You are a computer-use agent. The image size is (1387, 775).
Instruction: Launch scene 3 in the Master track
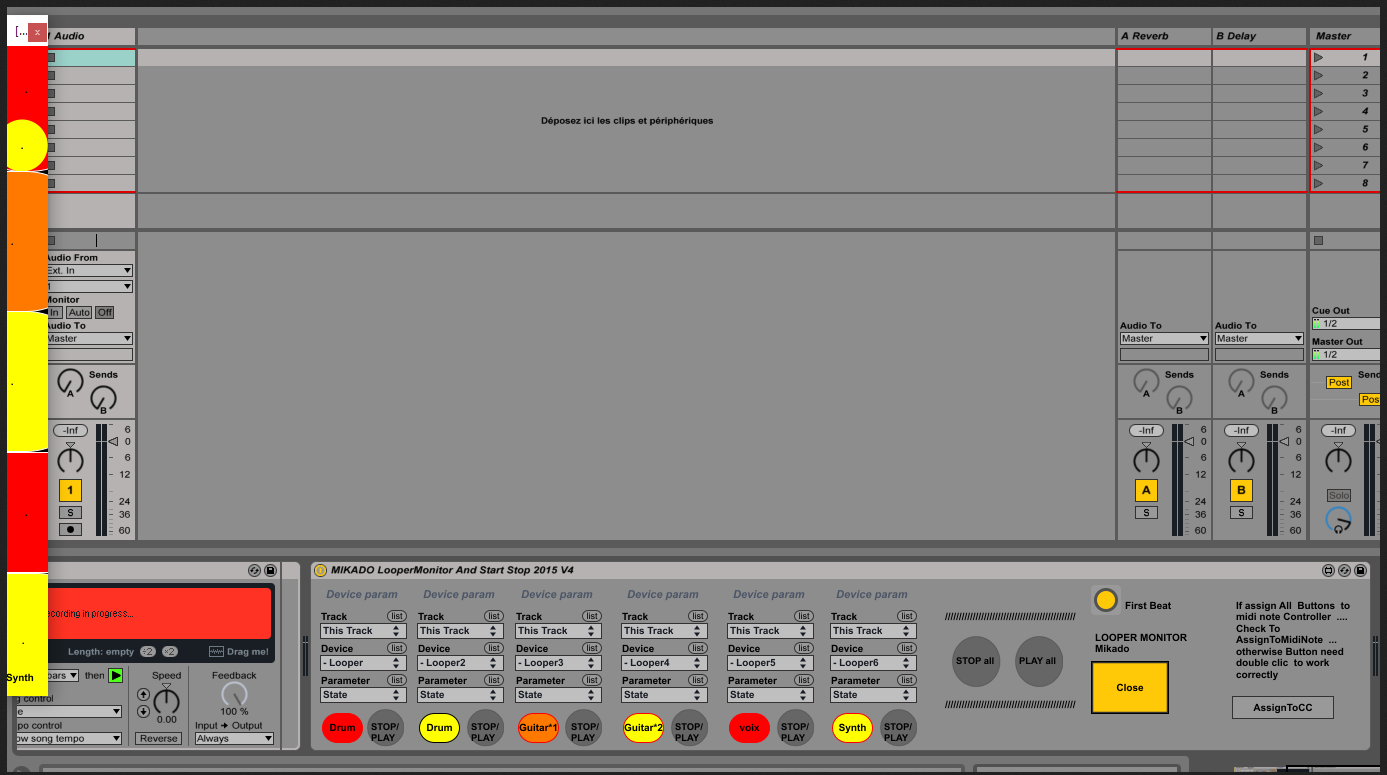pos(1318,93)
